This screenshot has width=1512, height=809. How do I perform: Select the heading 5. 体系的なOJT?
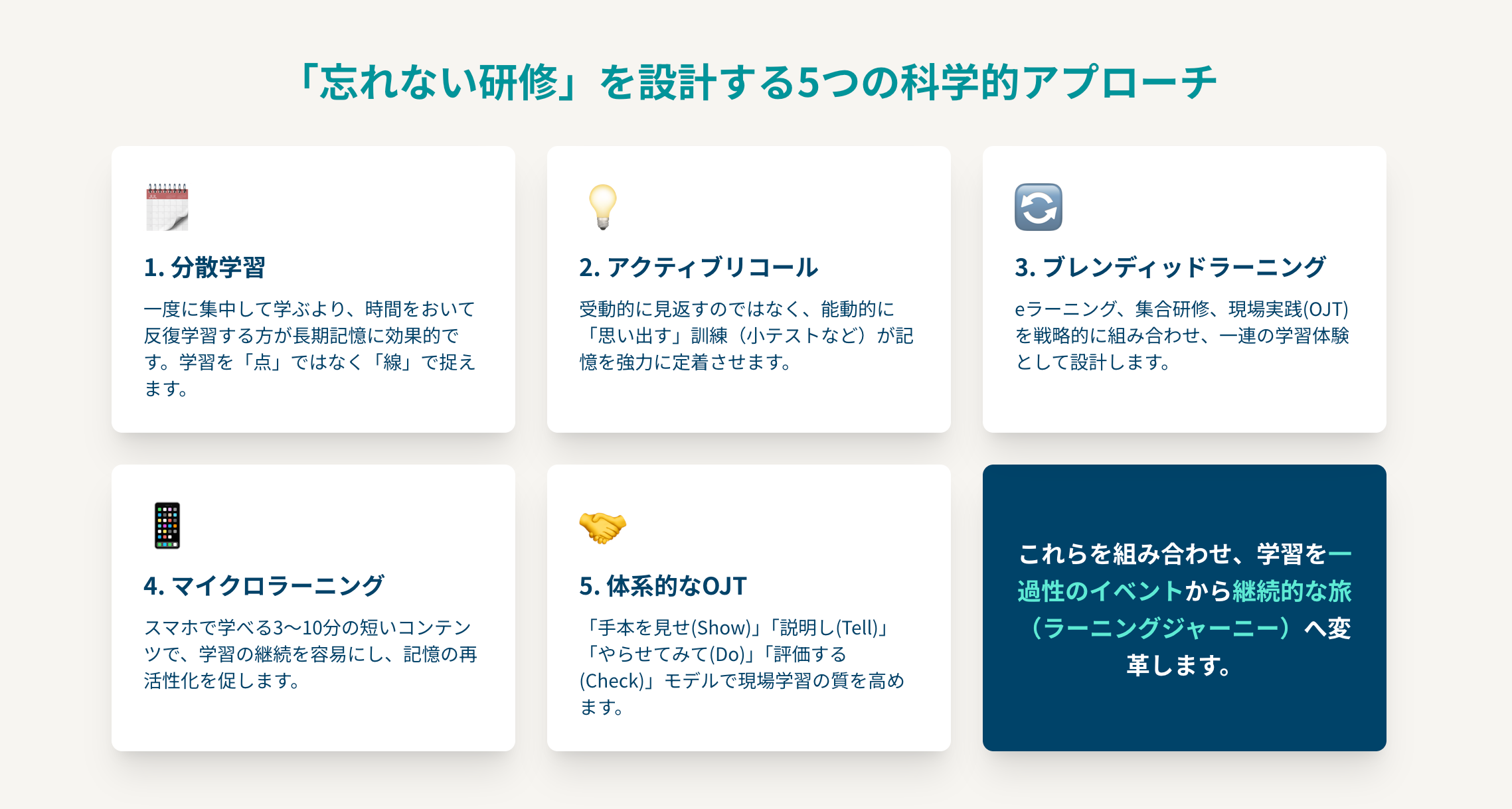click(x=663, y=586)
